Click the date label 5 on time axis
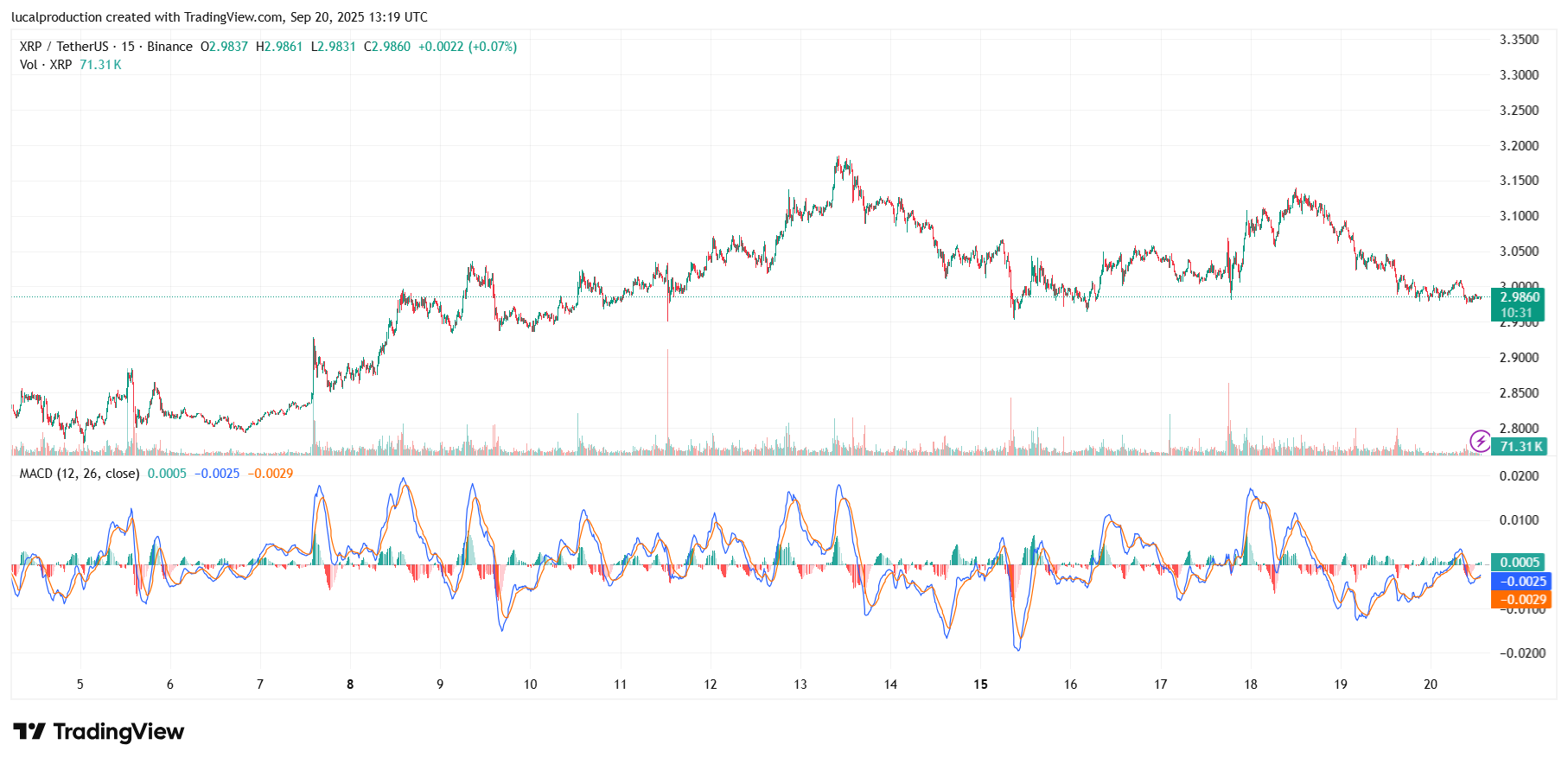 click(80, 684)
